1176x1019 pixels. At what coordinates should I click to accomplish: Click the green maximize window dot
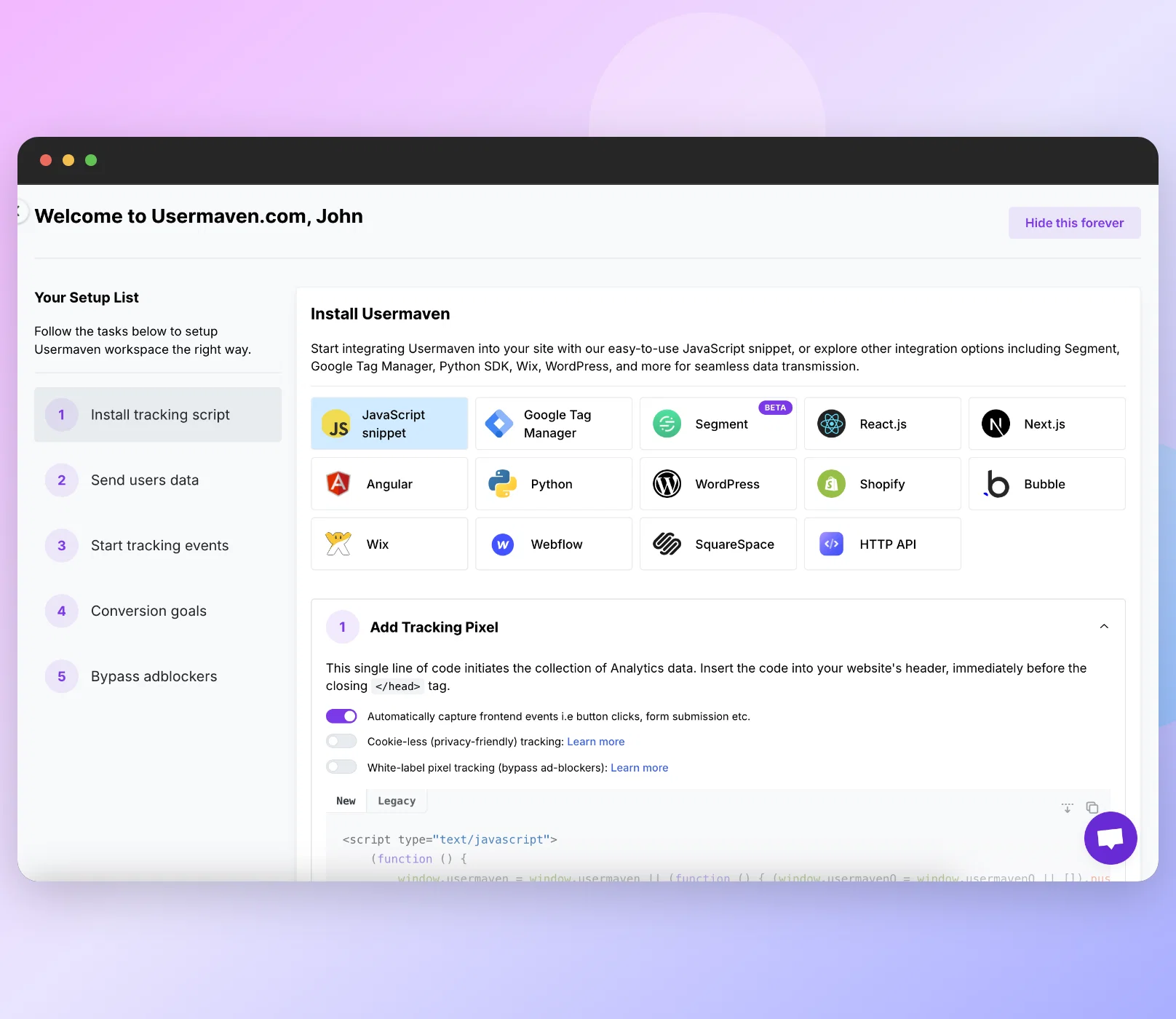91,160
